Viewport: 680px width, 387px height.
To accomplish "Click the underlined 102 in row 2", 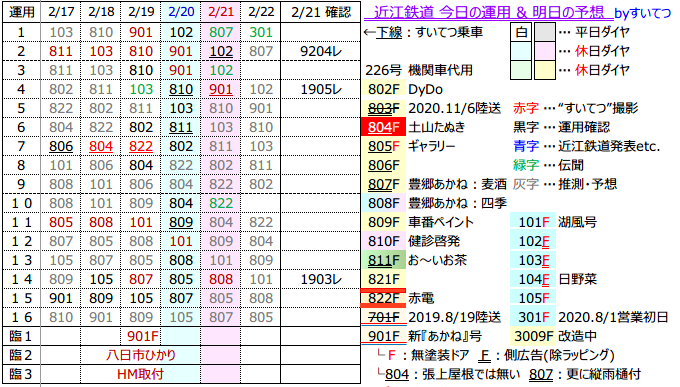I will [x=221, y=51].
